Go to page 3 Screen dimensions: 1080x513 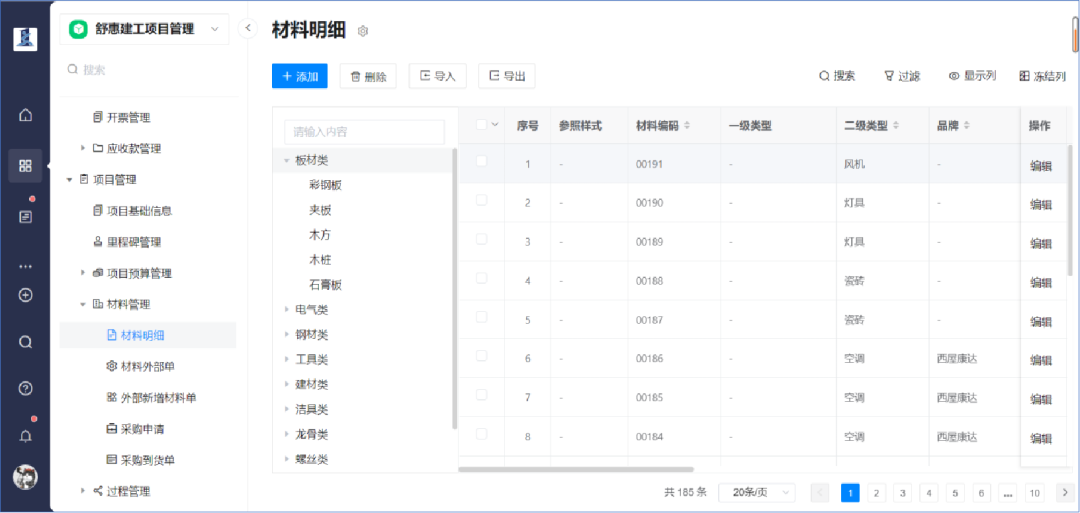pyautogui.click(x=902, y=492)
